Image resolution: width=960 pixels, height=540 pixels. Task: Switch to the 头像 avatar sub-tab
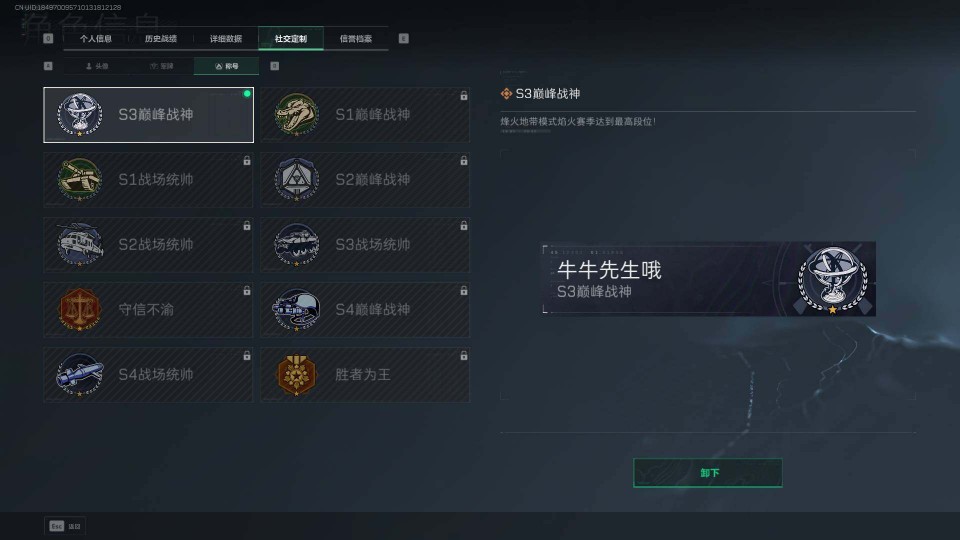click(97, 66)
